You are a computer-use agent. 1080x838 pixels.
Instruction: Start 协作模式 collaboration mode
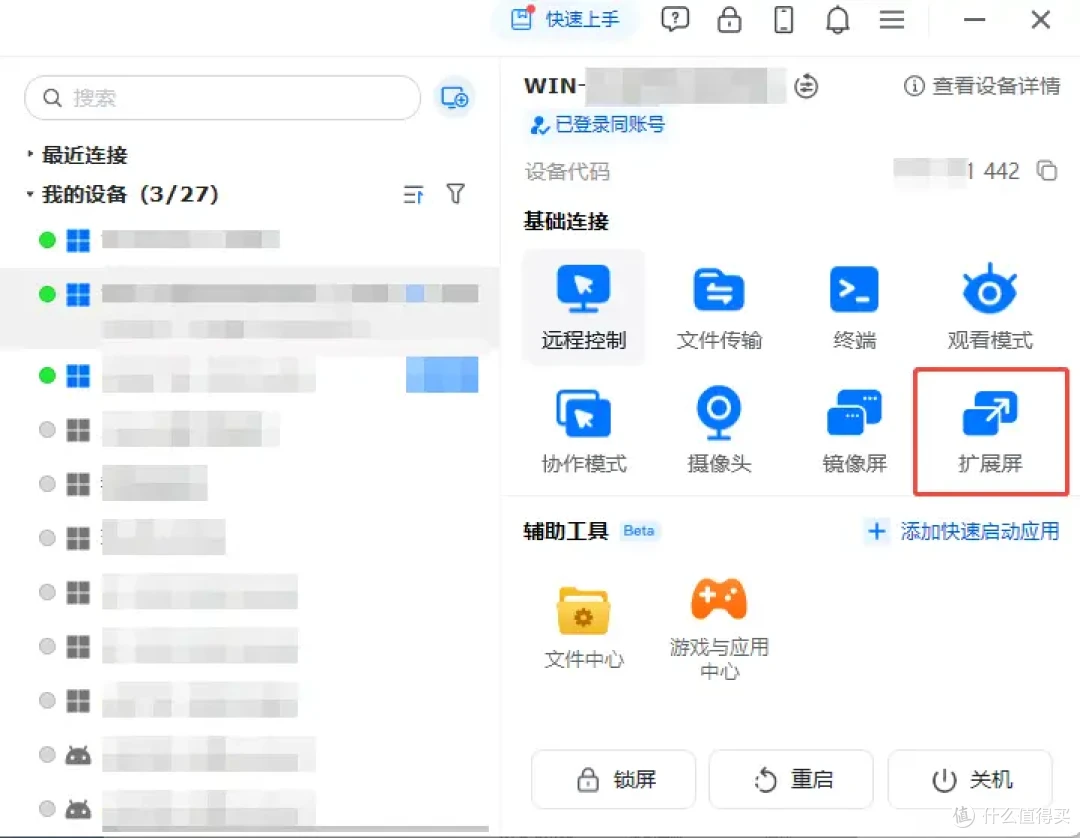tap(583, 431)
